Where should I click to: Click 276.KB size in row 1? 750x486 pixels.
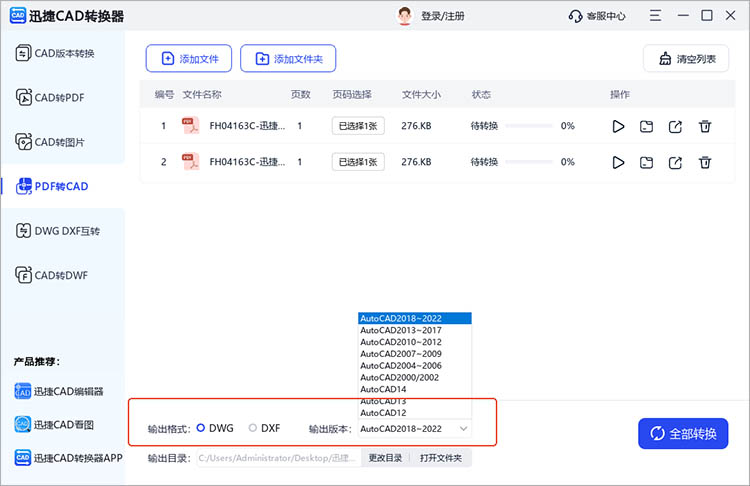pos(416,126)
